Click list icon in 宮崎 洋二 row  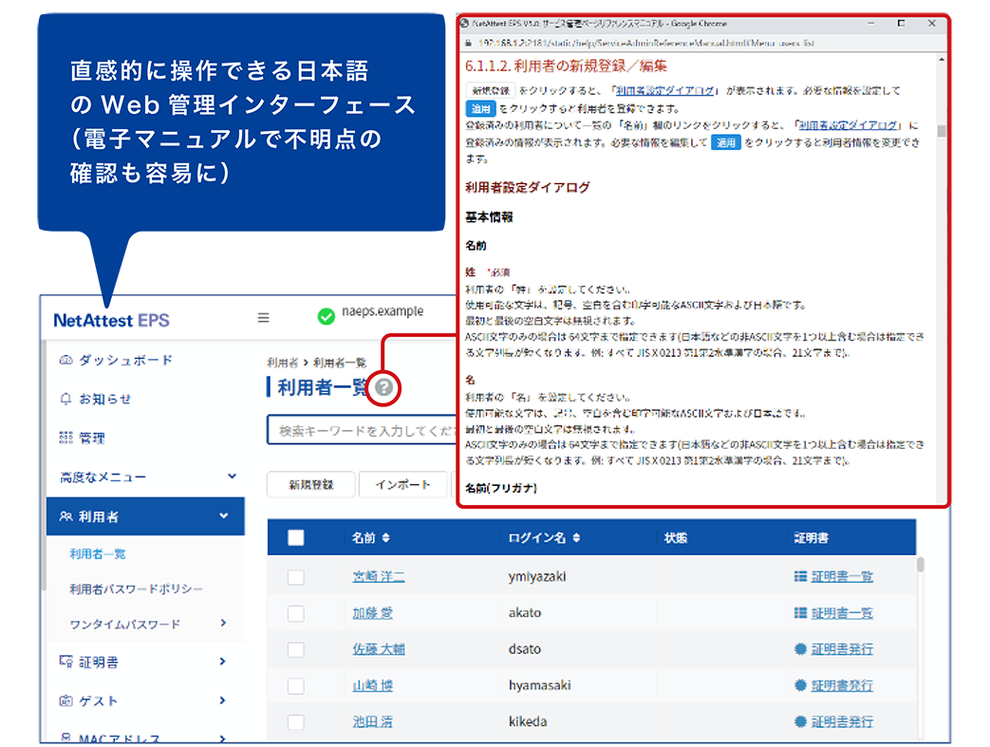pos(800,576)
